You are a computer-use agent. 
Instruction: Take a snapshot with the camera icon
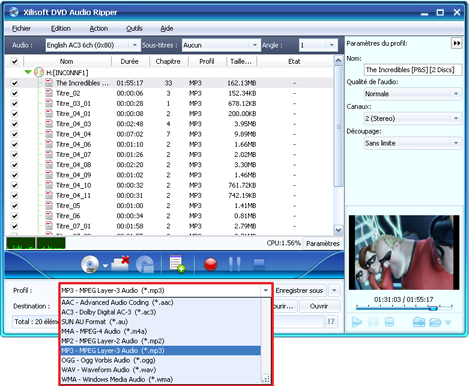(x=419, y=322)
